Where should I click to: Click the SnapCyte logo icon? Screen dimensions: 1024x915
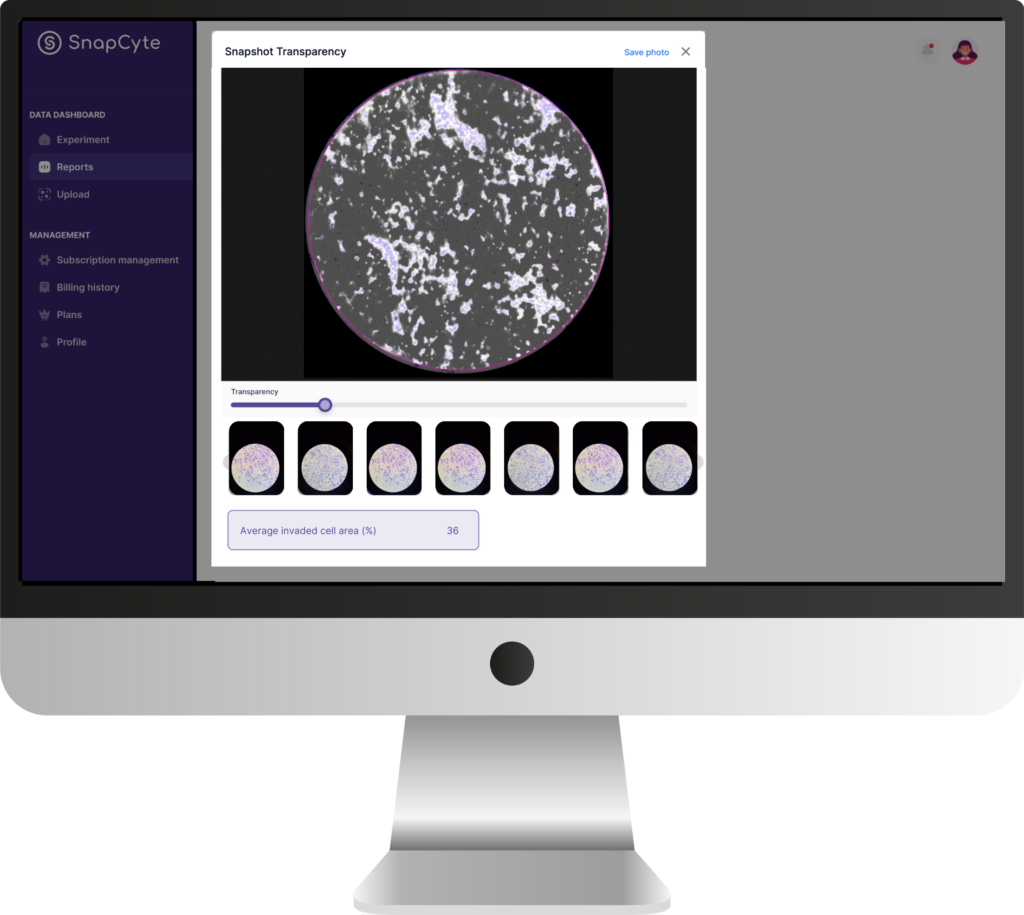pyautogui.click(x=49, y=42)
